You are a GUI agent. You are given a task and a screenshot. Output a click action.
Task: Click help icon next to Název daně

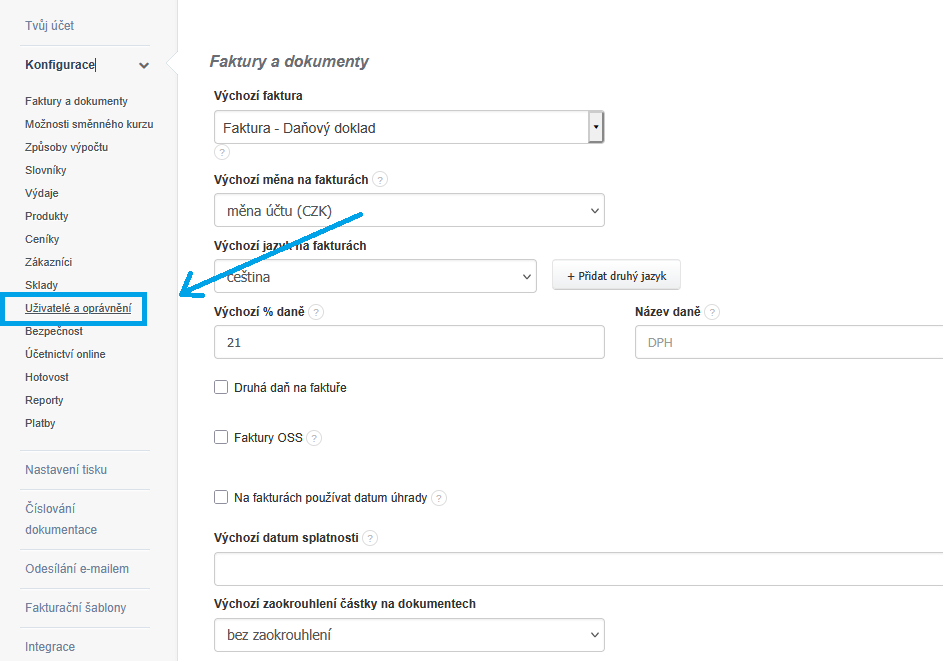pyautogui.click(x=712, y=312)
